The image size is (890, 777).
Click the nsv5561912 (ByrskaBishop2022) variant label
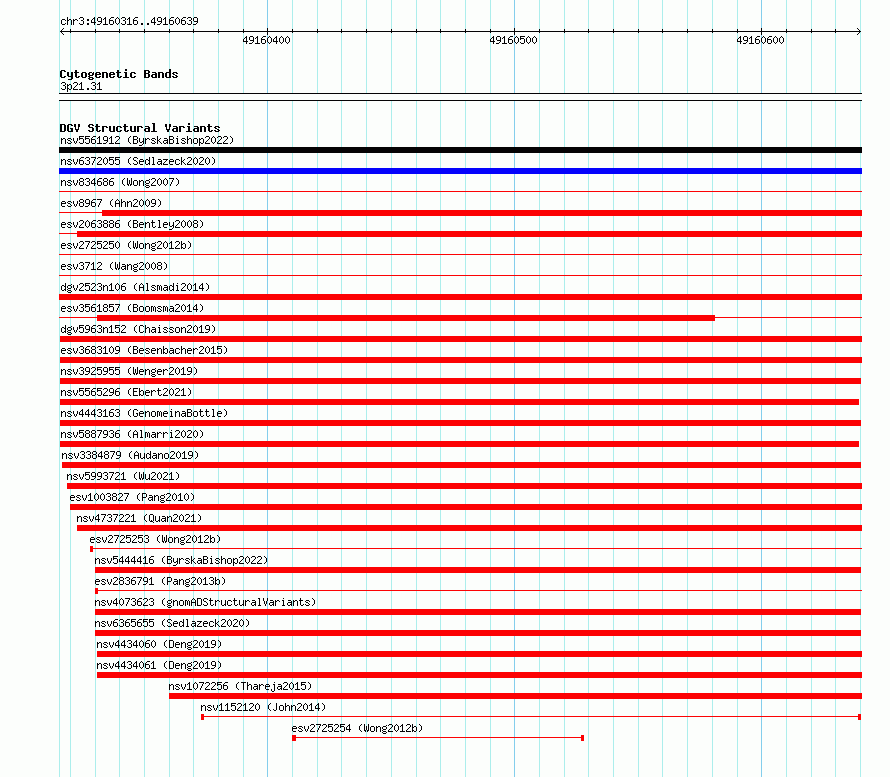[x=147, y=140]
